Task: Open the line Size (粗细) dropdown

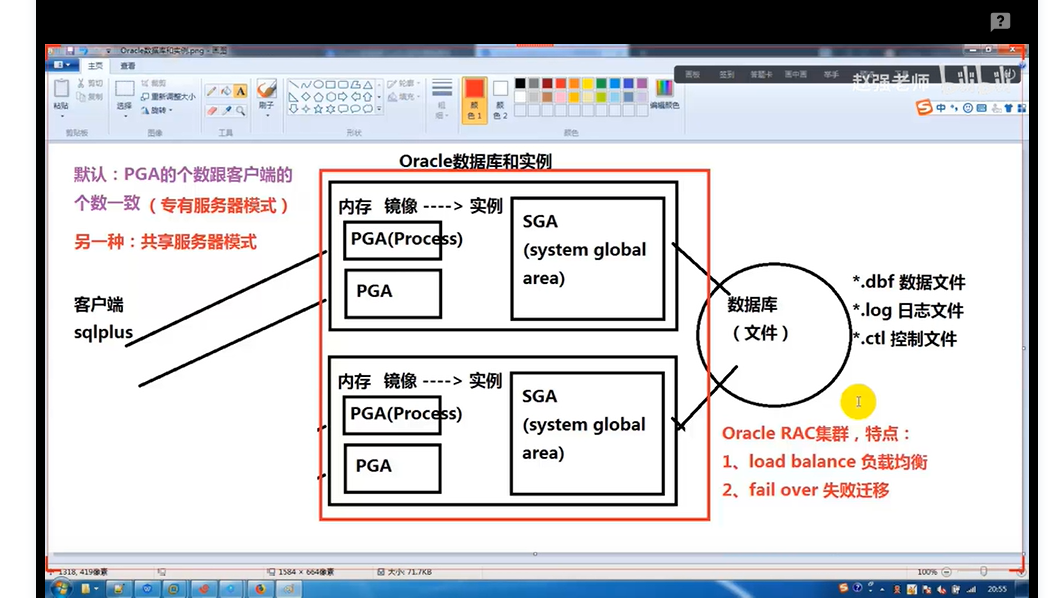Action: [441, 99]
